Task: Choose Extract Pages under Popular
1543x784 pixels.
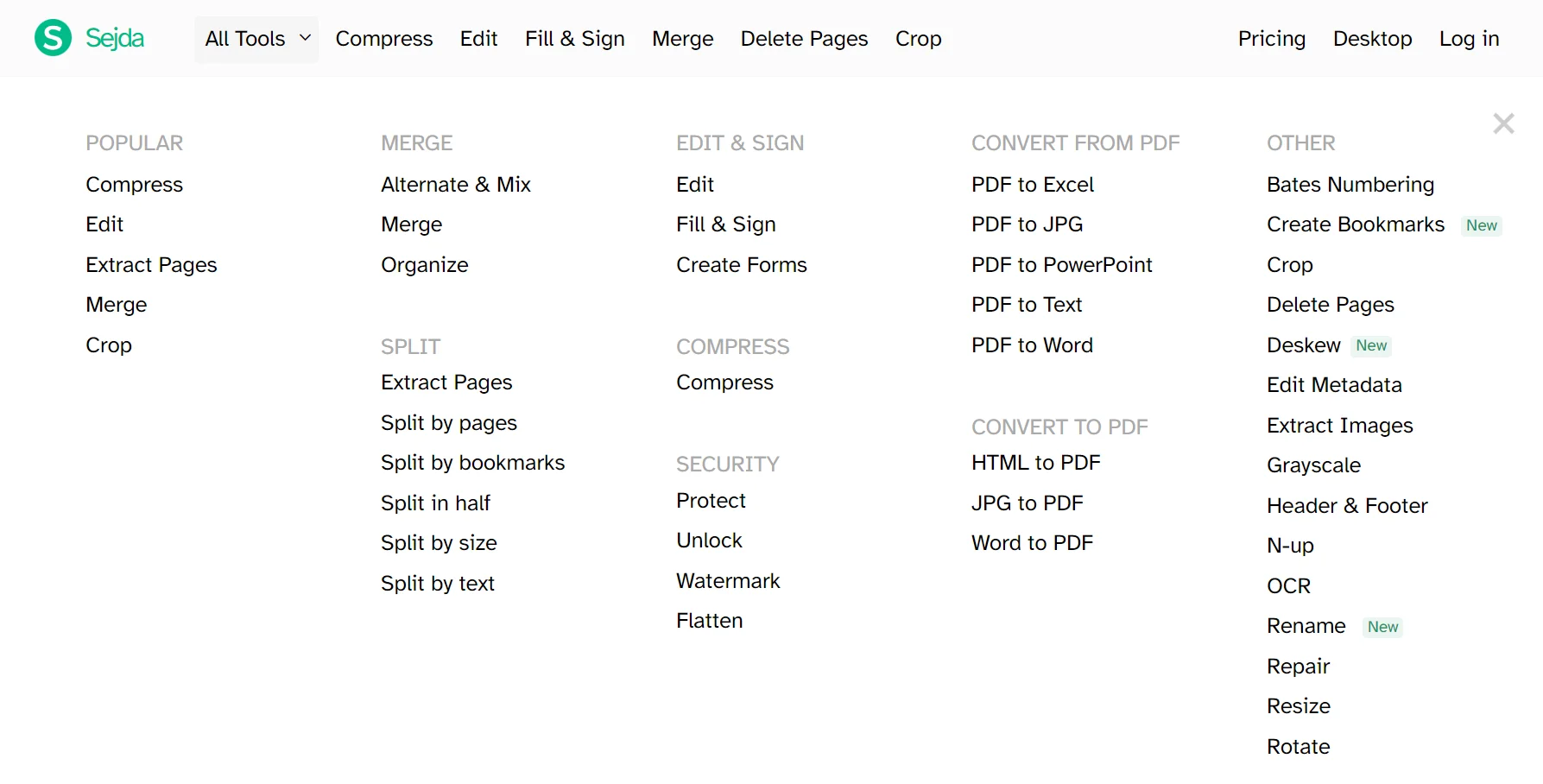Action: click(151, 265)
